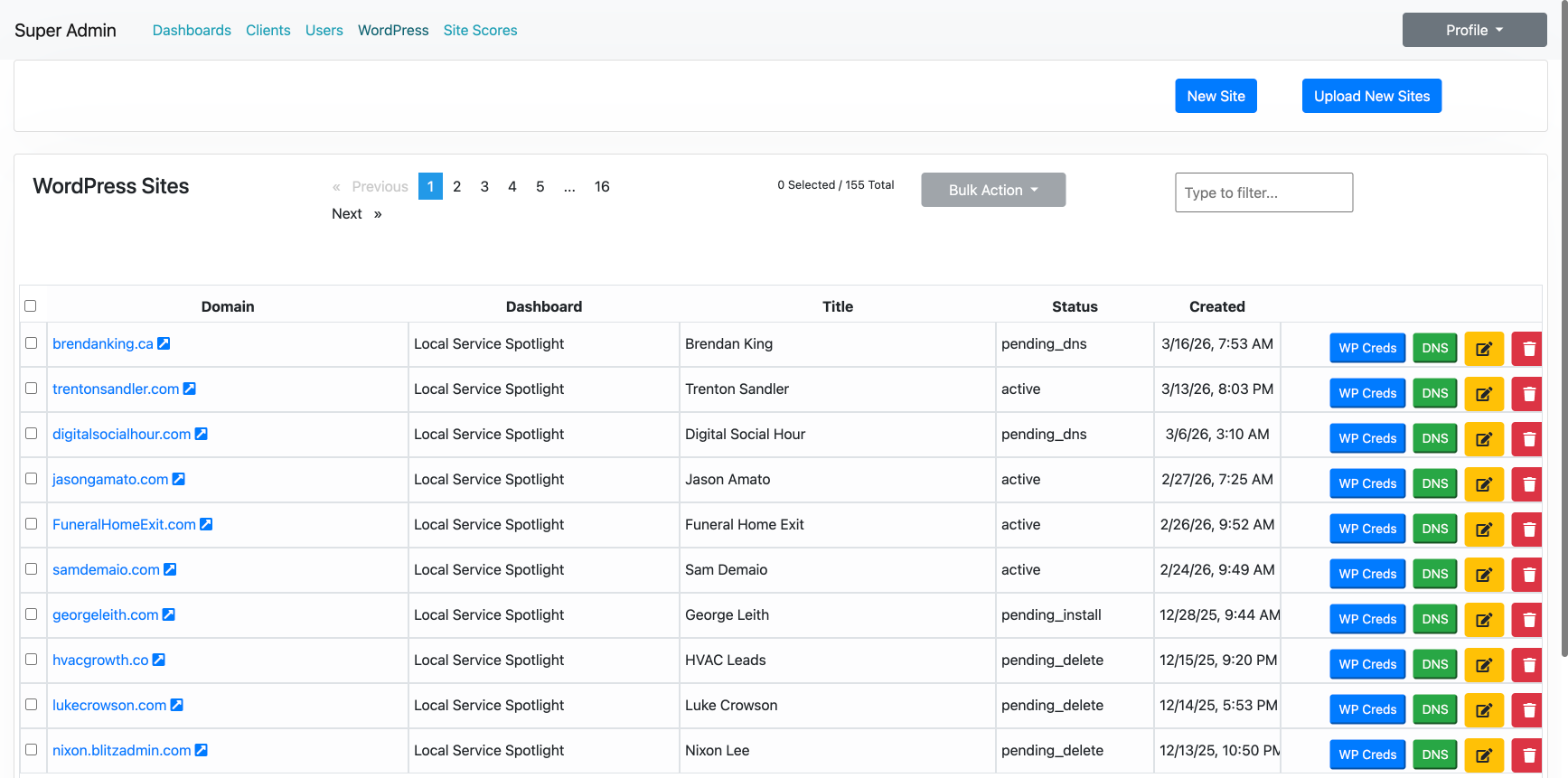The height and width of the screenshot is (778, 1568).
Task: Click the Created column header
Action: point(1217,306)
